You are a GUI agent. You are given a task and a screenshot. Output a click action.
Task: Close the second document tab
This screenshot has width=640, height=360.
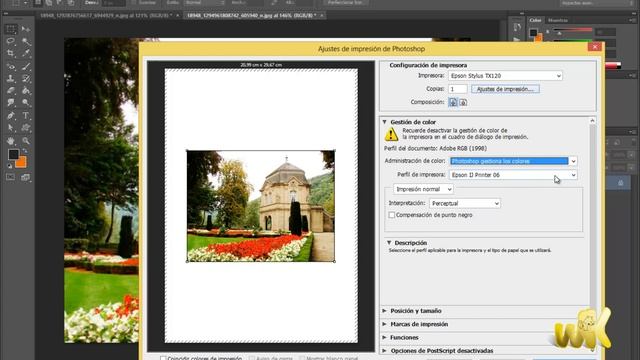click(x=322, y=16)
